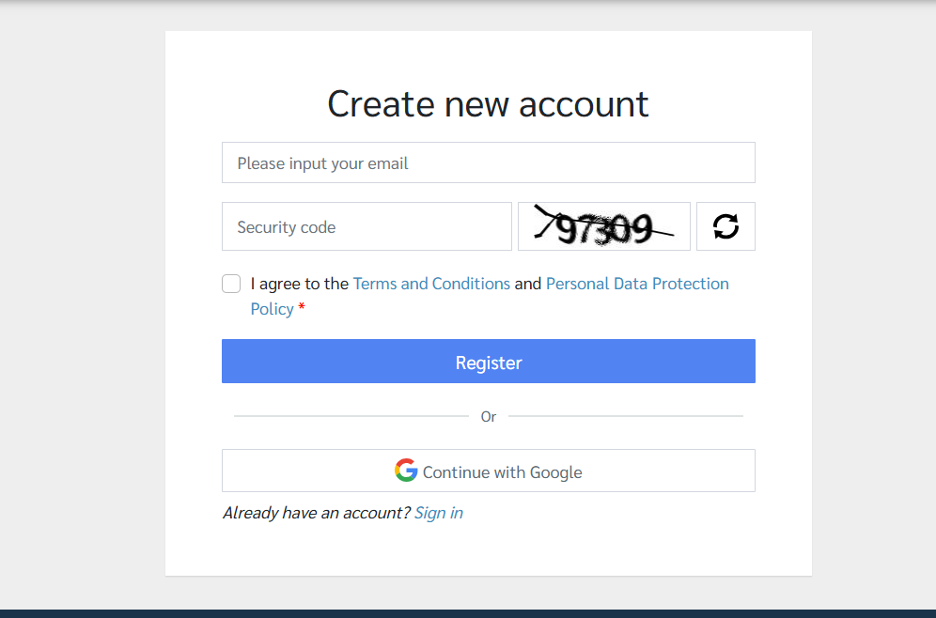
Task: Click the word 'Policy' on second line
Action: [272, 309]
